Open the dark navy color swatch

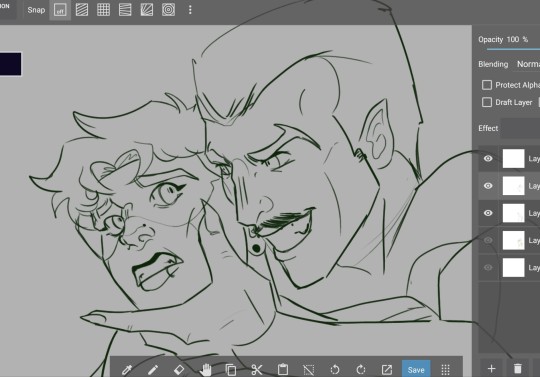tap(10, 64)
